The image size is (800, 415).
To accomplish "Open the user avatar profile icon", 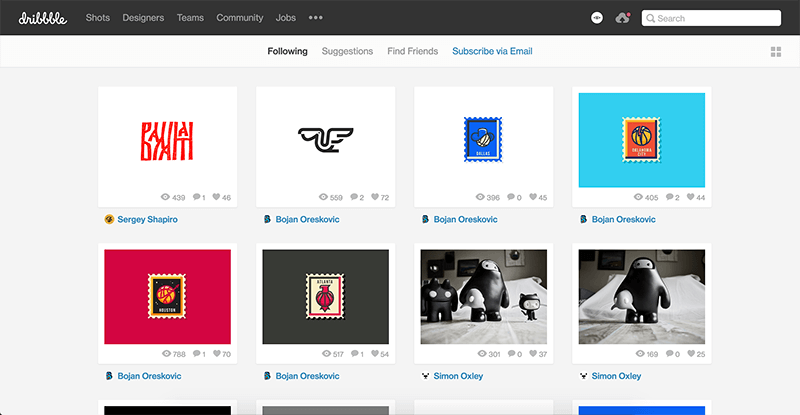I will 597,18.
